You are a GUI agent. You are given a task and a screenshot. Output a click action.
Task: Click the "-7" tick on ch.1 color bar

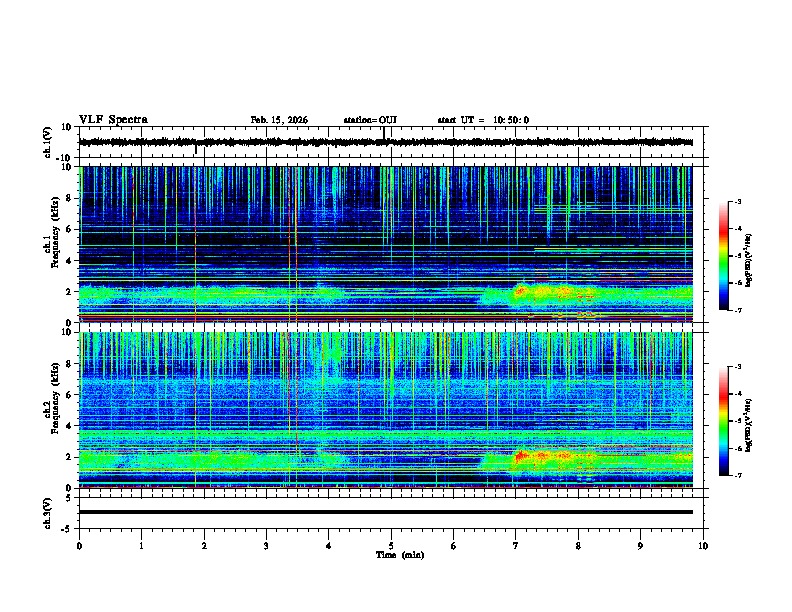click(737, 310)
